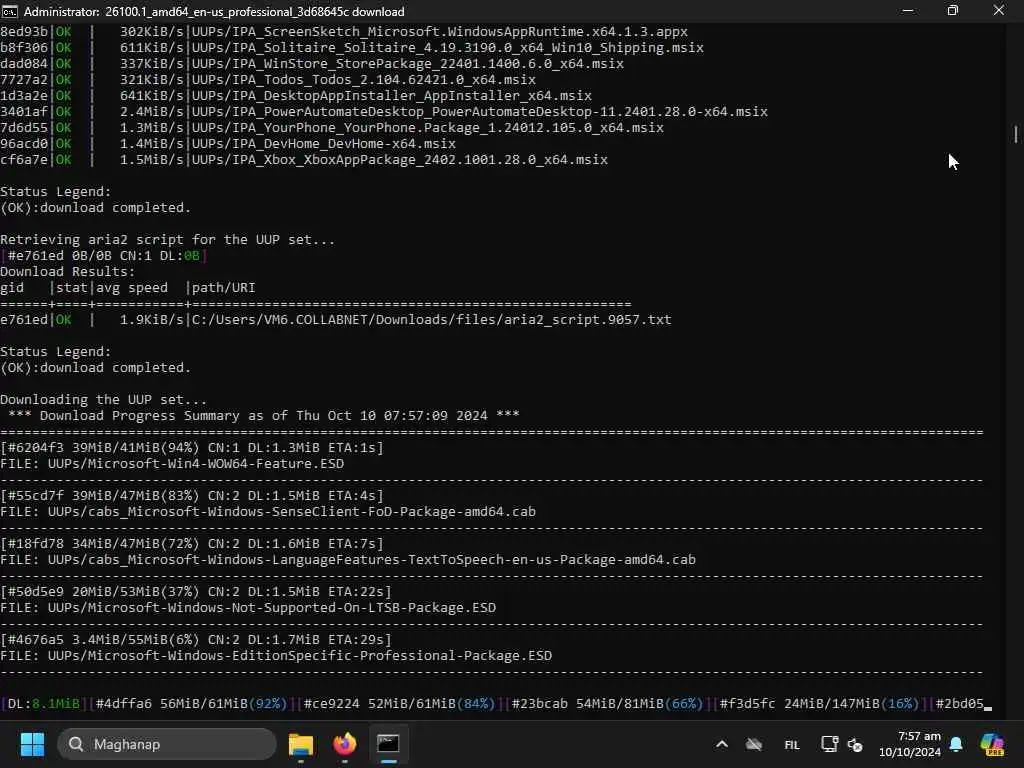Viewport: 1024px width, 768px height.
Task: Click the console vertical scrollbar thumb
Action: tap(1016, 134)
